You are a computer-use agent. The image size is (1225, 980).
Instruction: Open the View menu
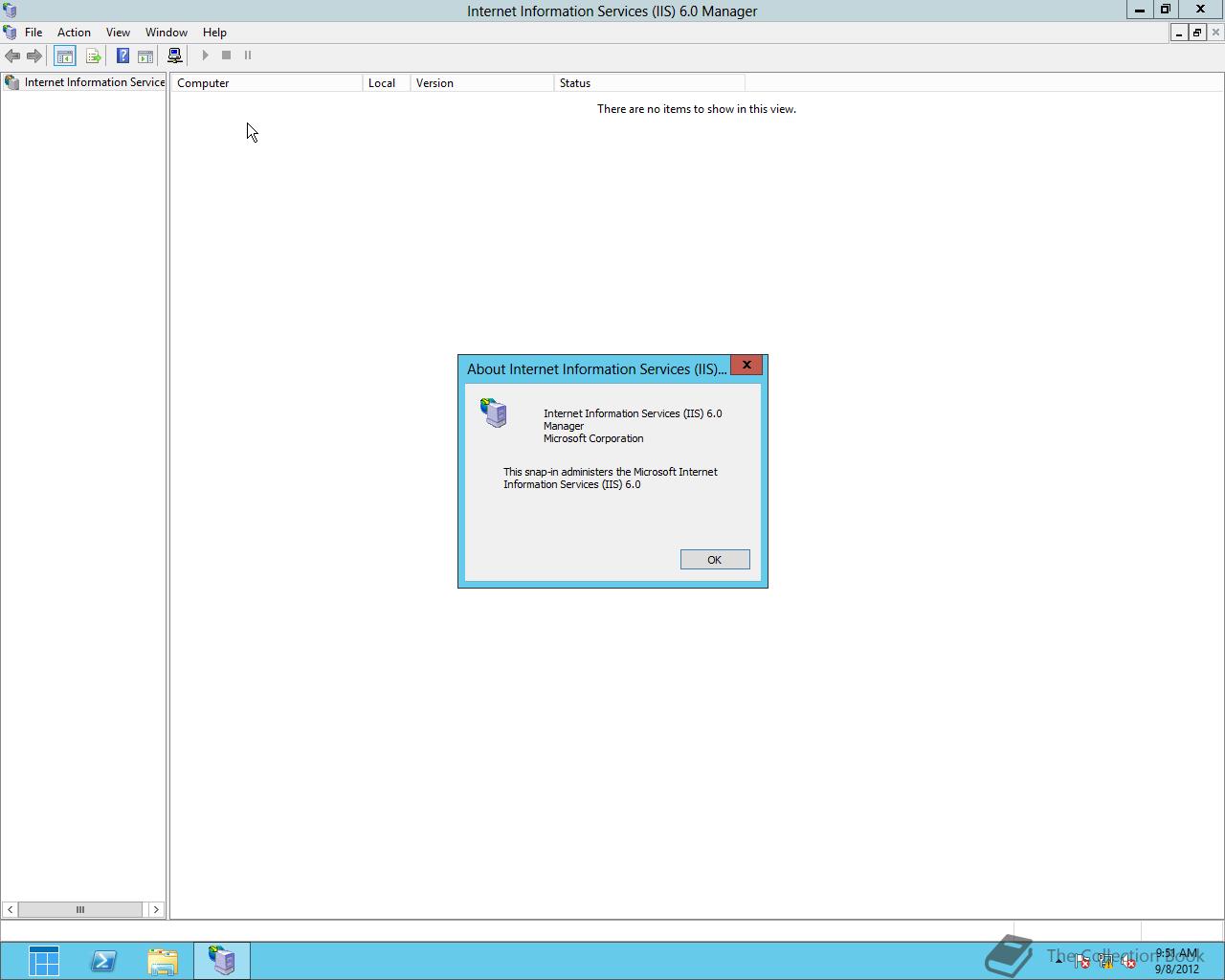click(x=118, y=33)
